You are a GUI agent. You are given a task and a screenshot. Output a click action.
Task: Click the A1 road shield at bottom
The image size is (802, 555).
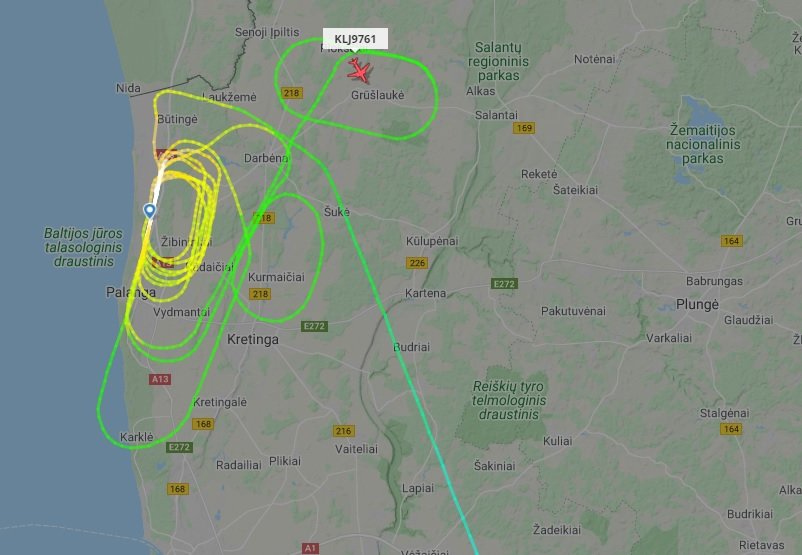click(x=310, y=548)
